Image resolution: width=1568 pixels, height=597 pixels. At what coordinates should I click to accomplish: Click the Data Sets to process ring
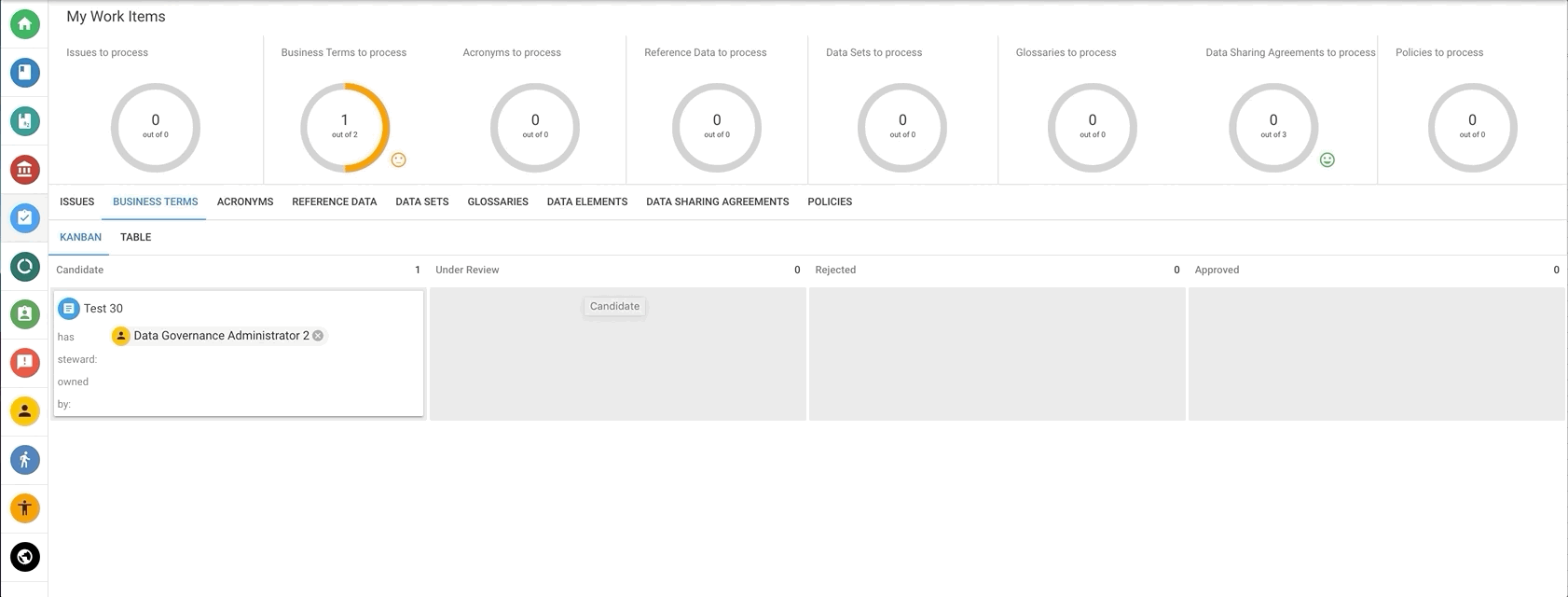pyautogui.click(x=902, y=128)
